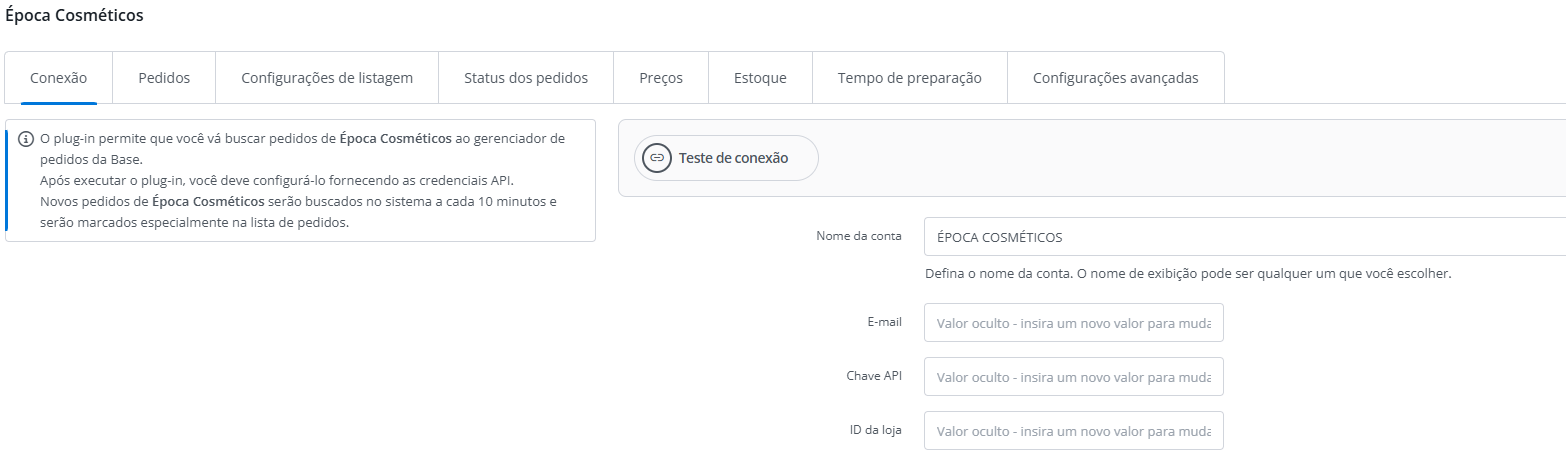Click the chain-link icon for Teste de conexão

657,158
